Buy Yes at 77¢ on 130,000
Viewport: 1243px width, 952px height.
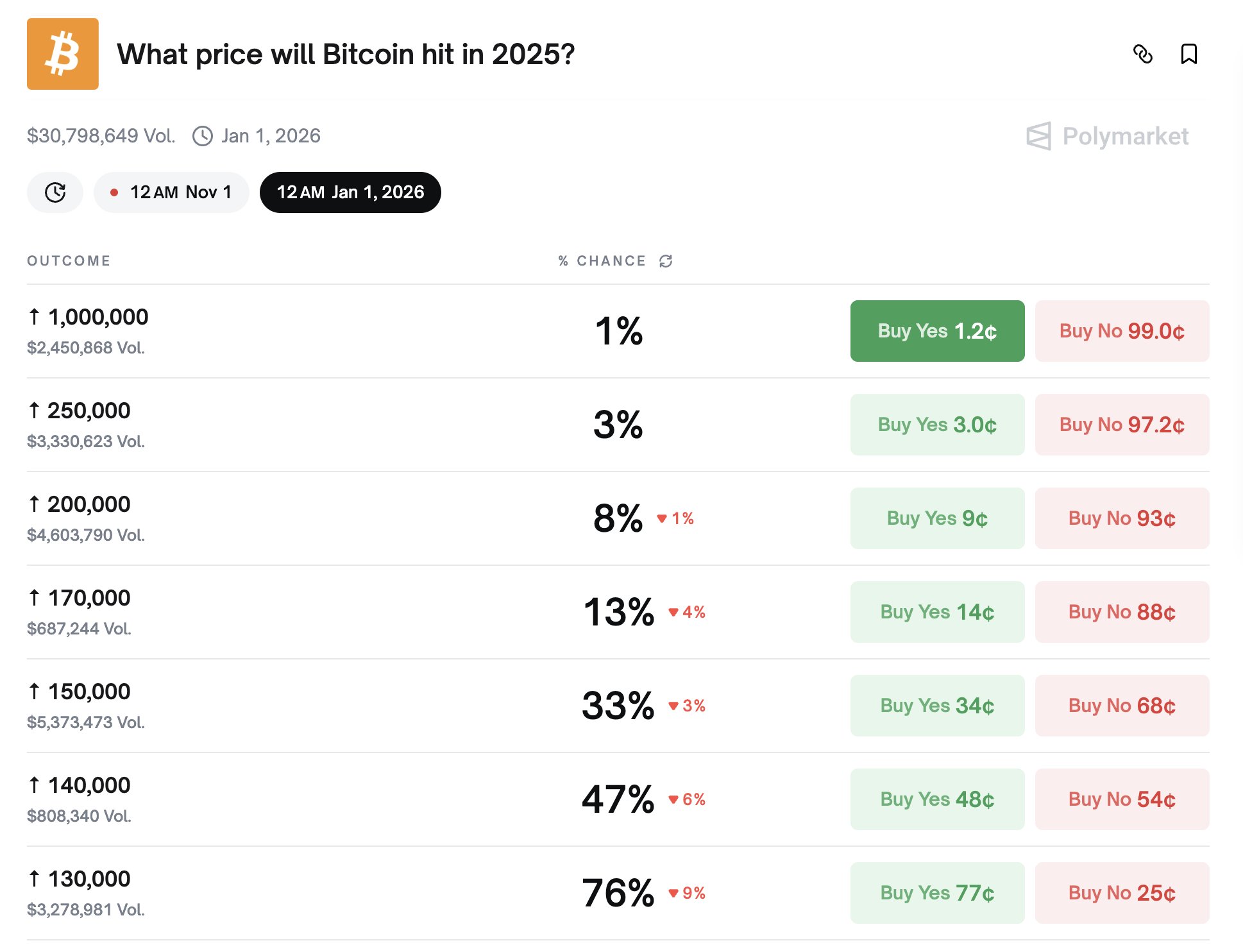coord(936,892)
